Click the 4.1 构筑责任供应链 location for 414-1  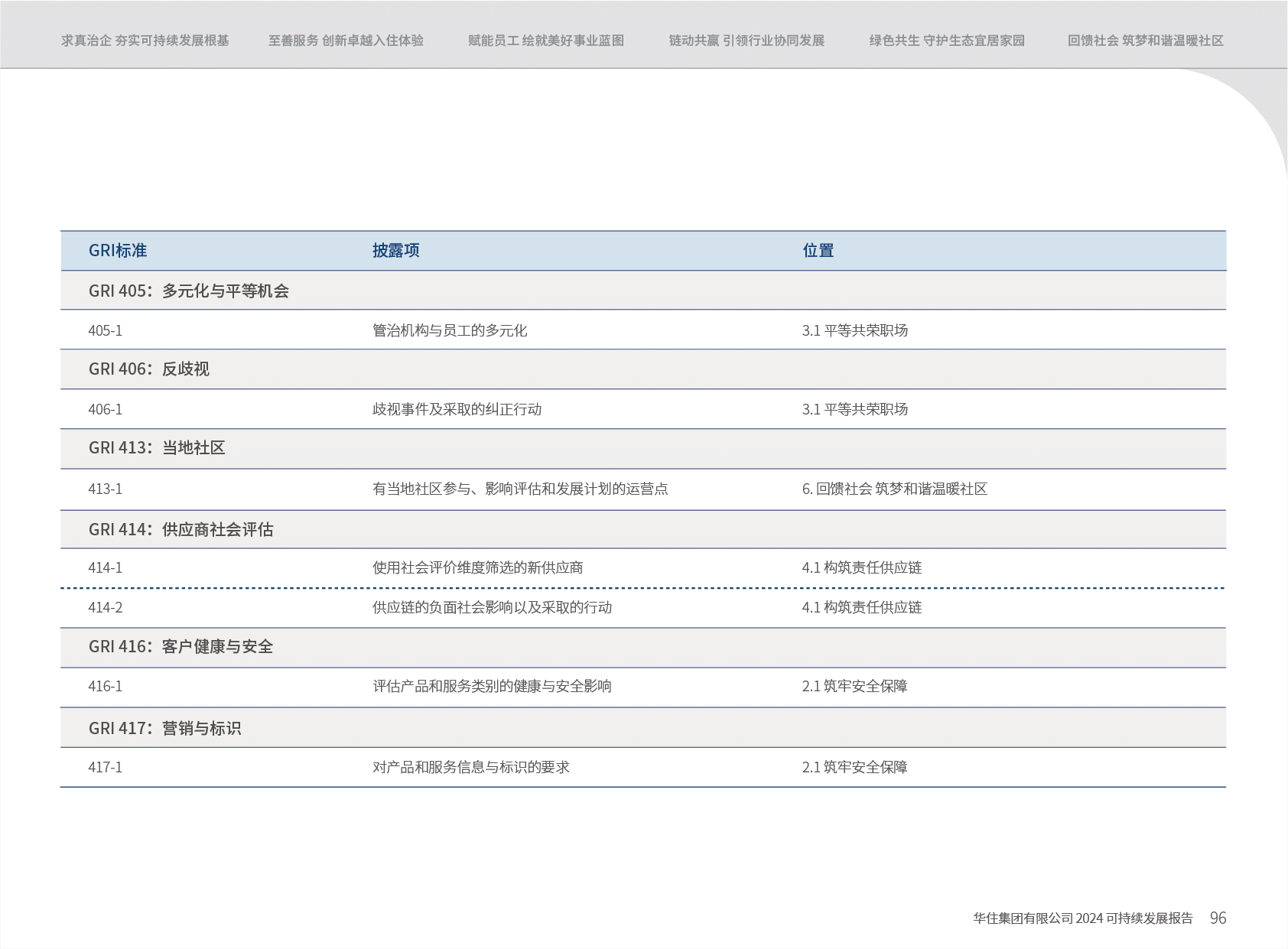[x=861, y=567]
